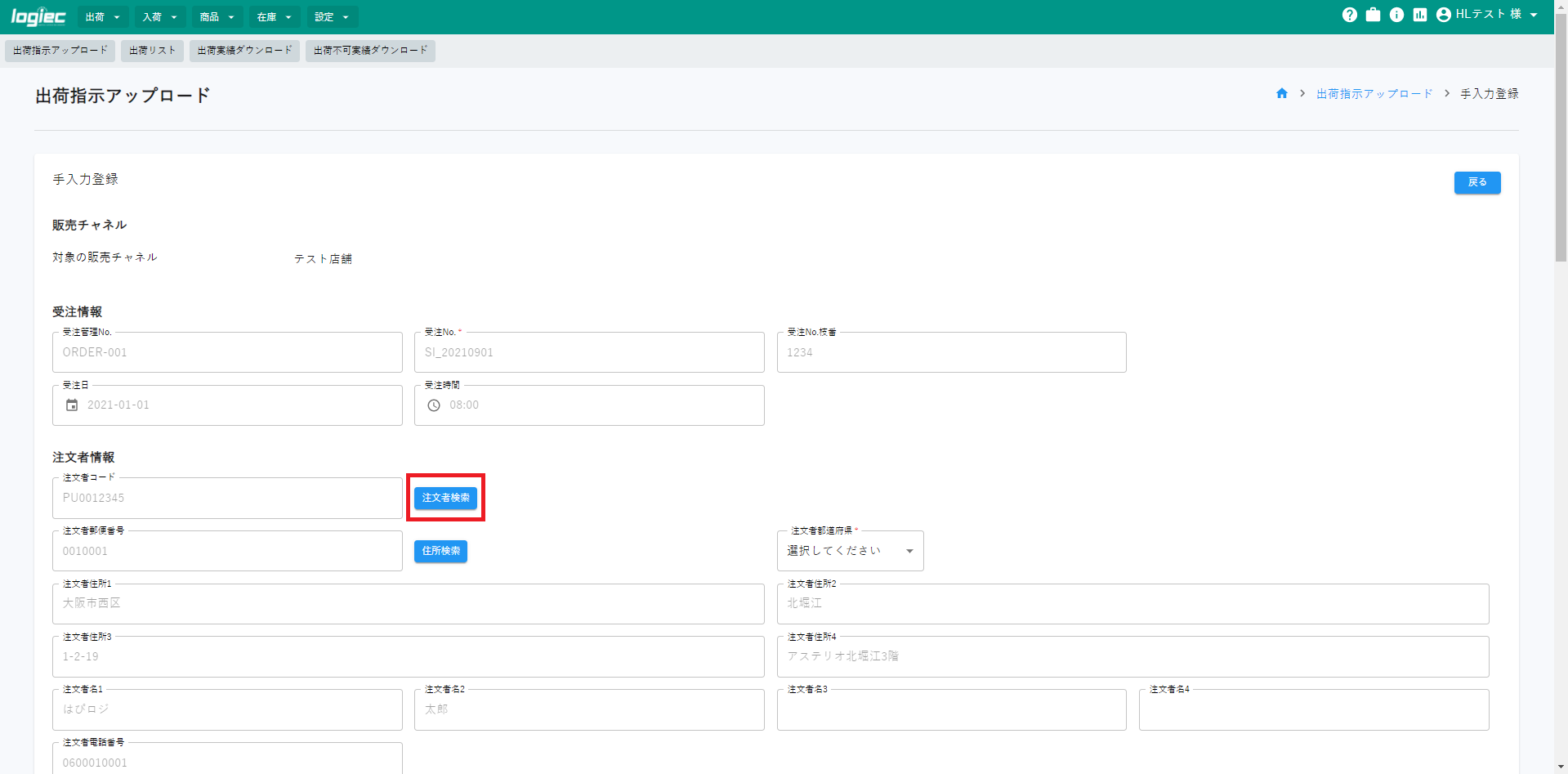Image resolution: width=1568 pixels, height=774 pixels.
Task: Click the 手入力登録 breadcrumb text
Action: pyautogui.click(x=1490, y=94)
